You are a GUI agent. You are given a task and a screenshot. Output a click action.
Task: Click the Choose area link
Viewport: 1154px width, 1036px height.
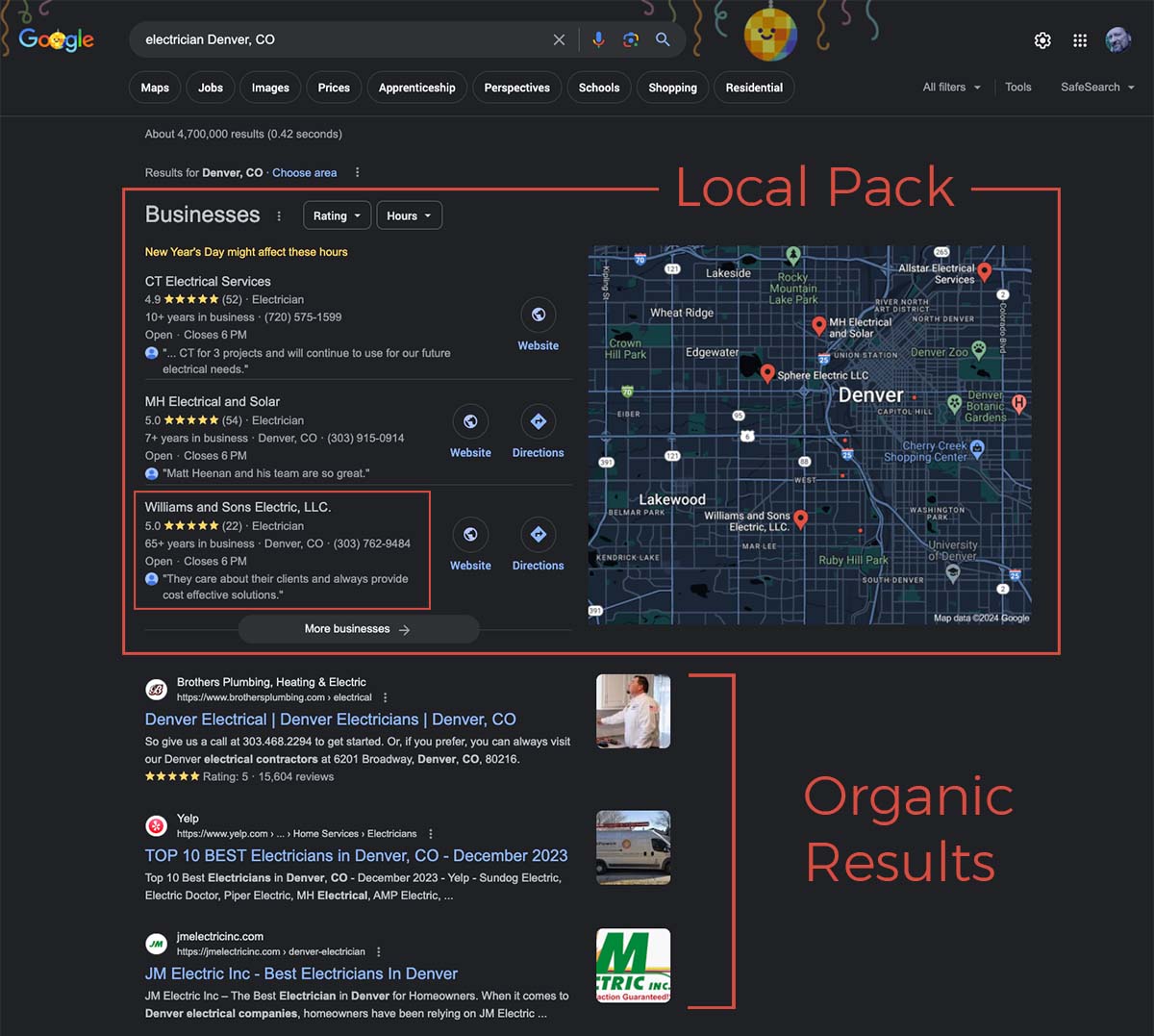click(304, 172)
